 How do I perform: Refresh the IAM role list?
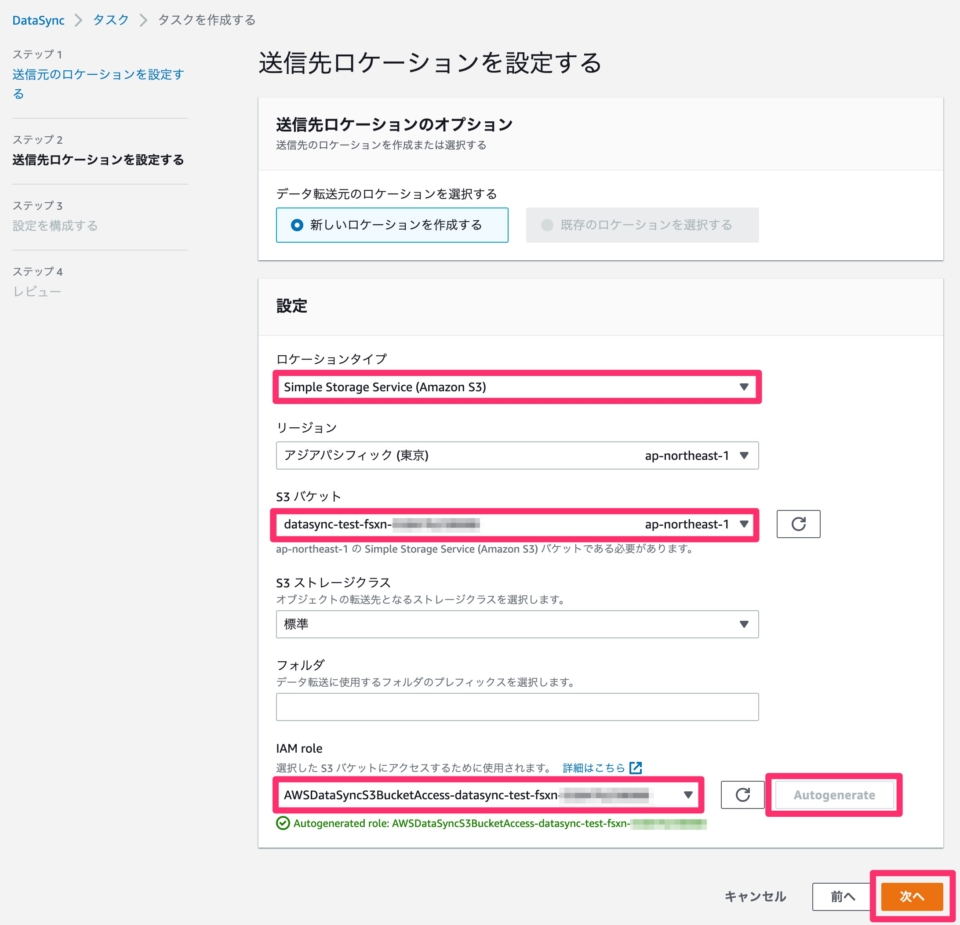[x=740, y=795]
